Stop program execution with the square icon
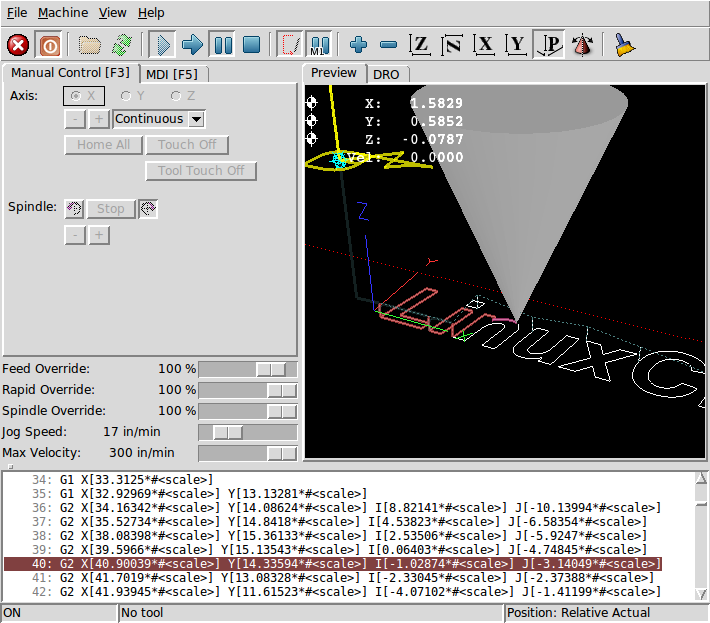710x623 pixels. tap(252, 45)
